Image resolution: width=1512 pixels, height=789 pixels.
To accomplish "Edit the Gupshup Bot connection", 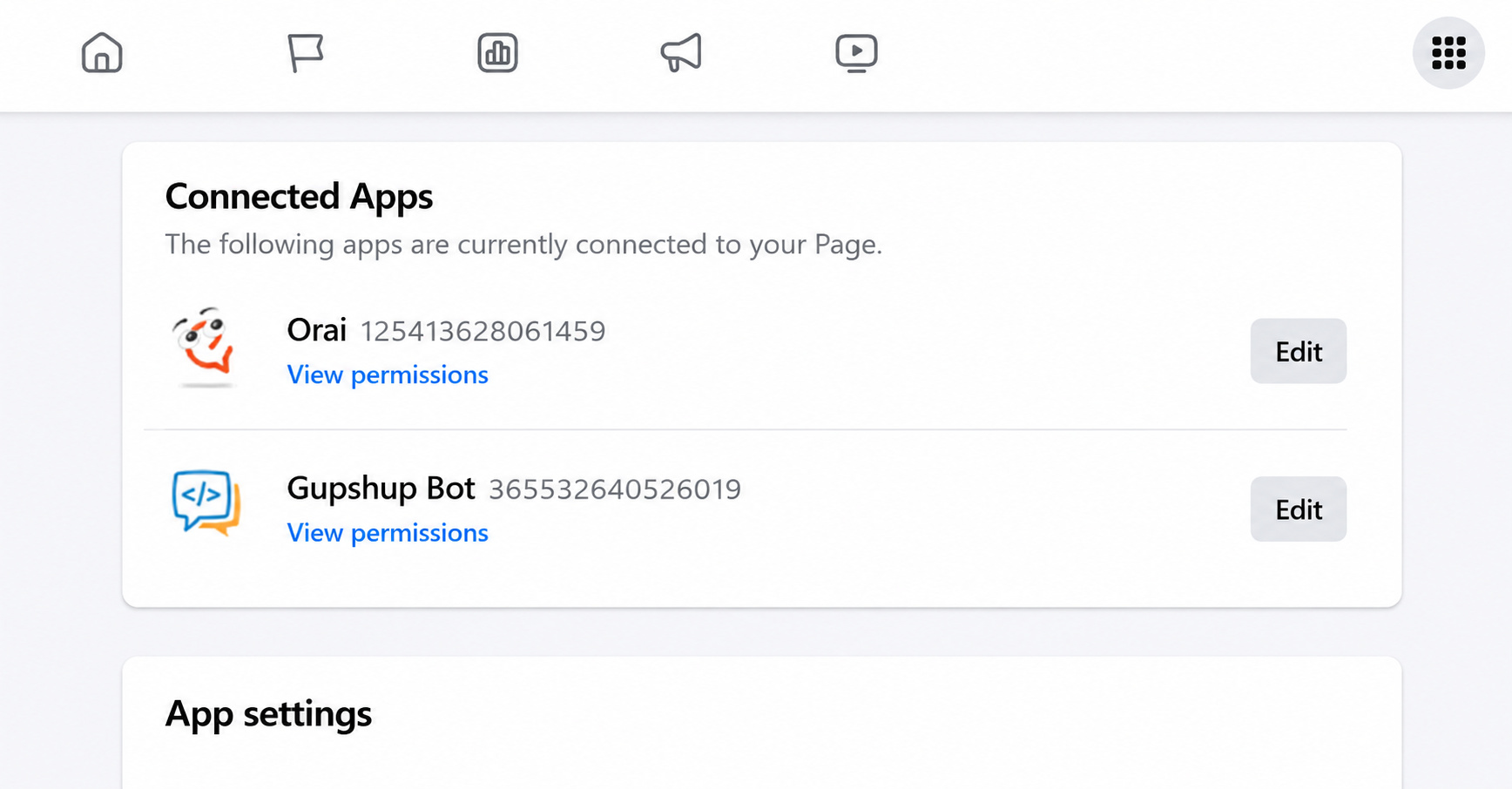I will click(1299, 509).
